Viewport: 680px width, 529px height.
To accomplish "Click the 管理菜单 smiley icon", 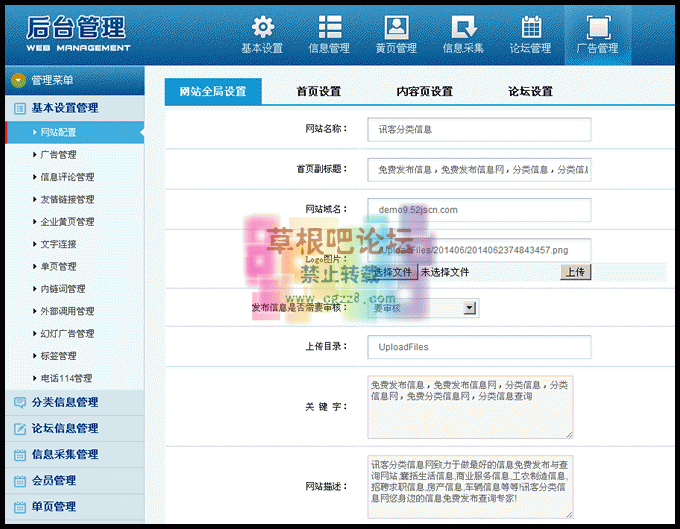I will 18,80.
